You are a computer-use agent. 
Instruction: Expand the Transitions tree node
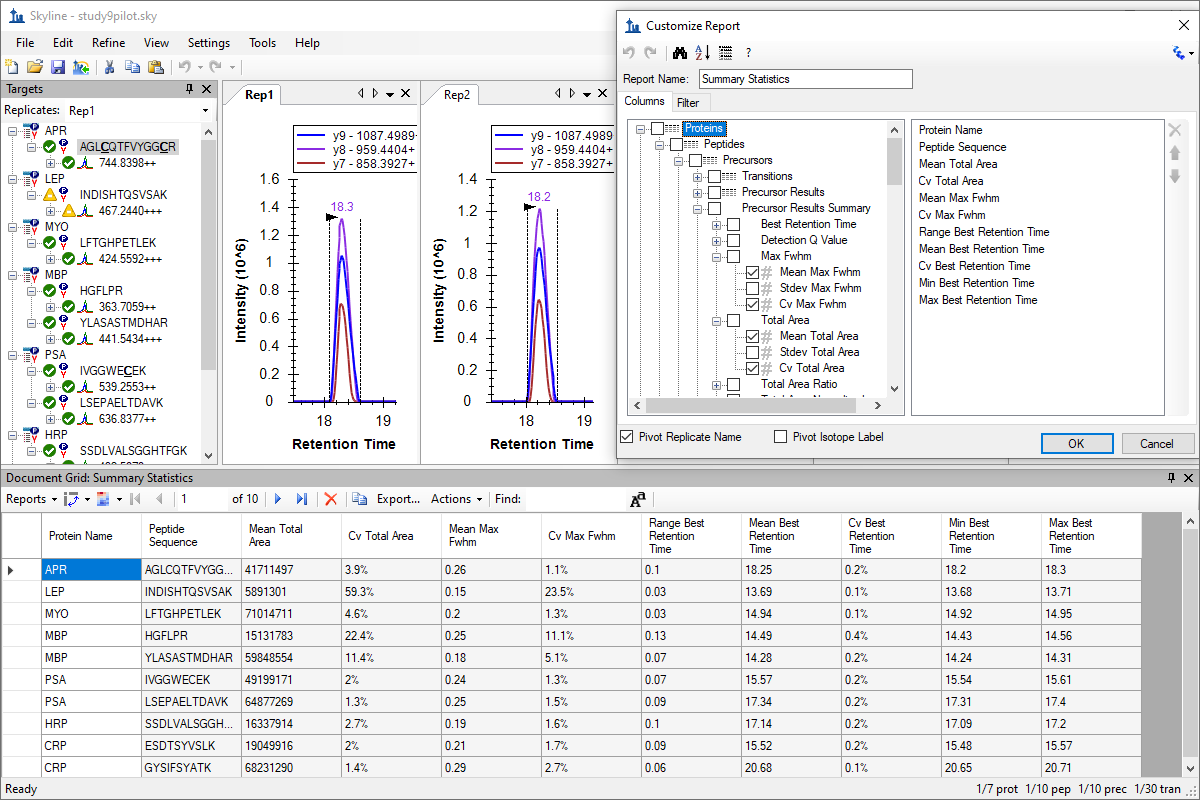tap(698, 176)
